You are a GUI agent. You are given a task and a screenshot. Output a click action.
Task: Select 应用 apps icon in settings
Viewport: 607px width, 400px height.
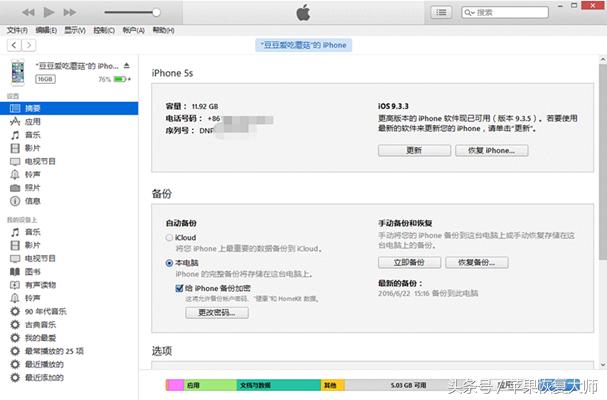tap(15, 122)
